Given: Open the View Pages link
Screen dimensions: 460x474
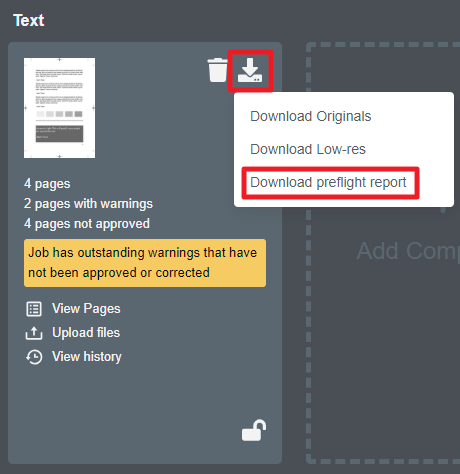Looking at the screenshot, I should [86, 309].
